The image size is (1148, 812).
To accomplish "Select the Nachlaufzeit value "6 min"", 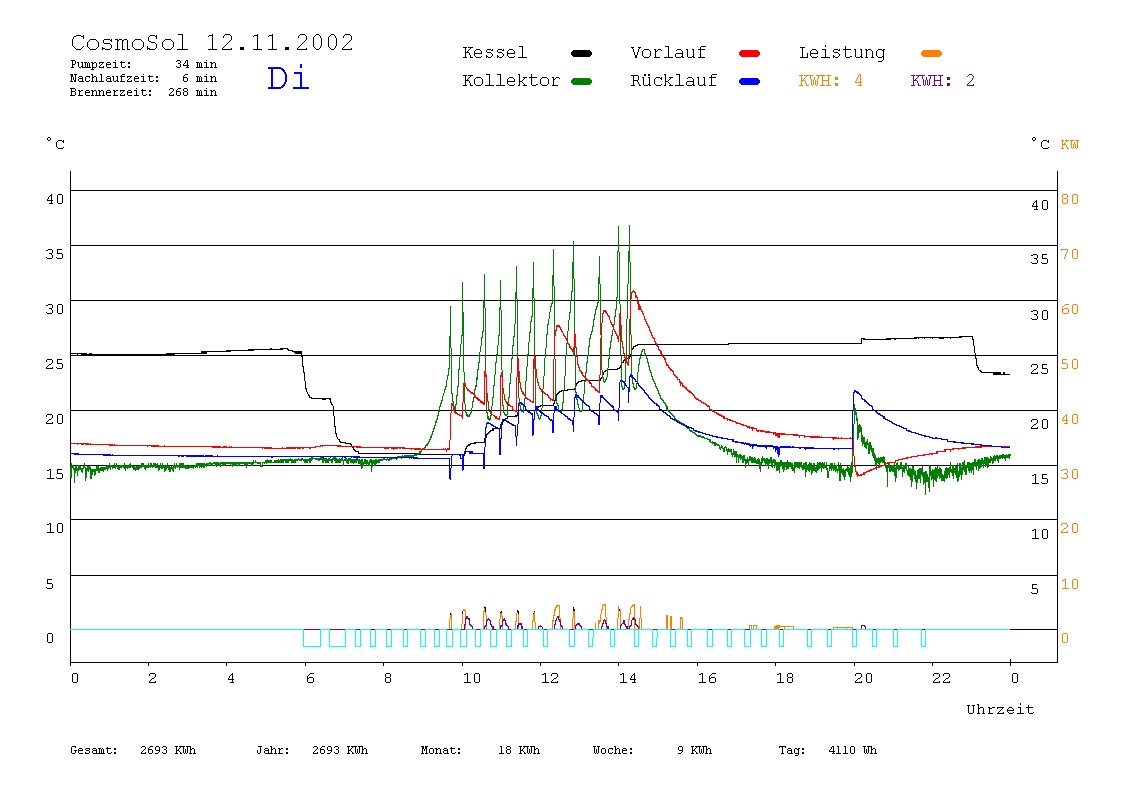I will click(200, 78).
